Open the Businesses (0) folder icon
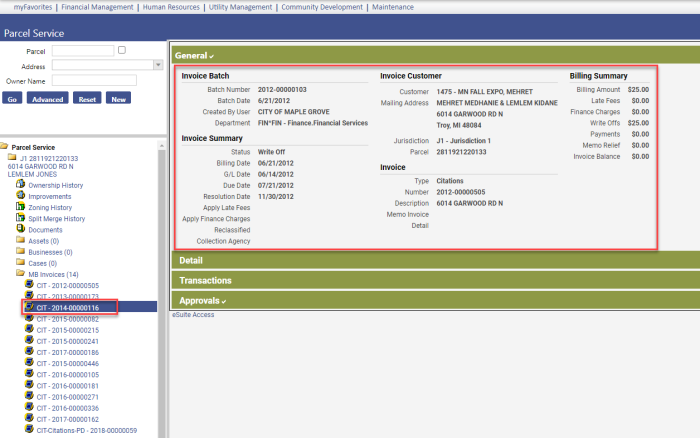The width and height of the screenshot is (700, 438). [x=21, y=251]
